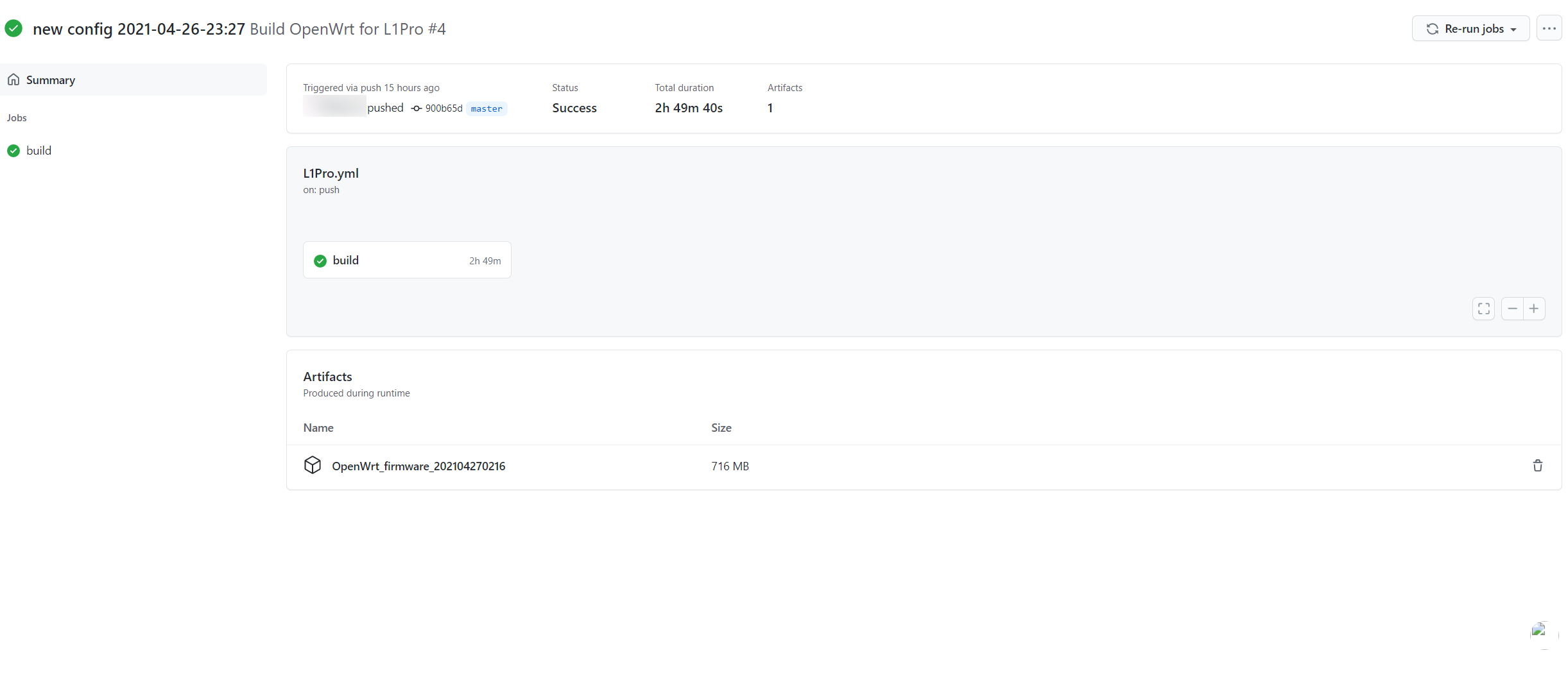This screenshot has width=1568, height=698.
Task: Delete the OpenWrt firmware artifact via trash icon
Action: pos(1537,466)
